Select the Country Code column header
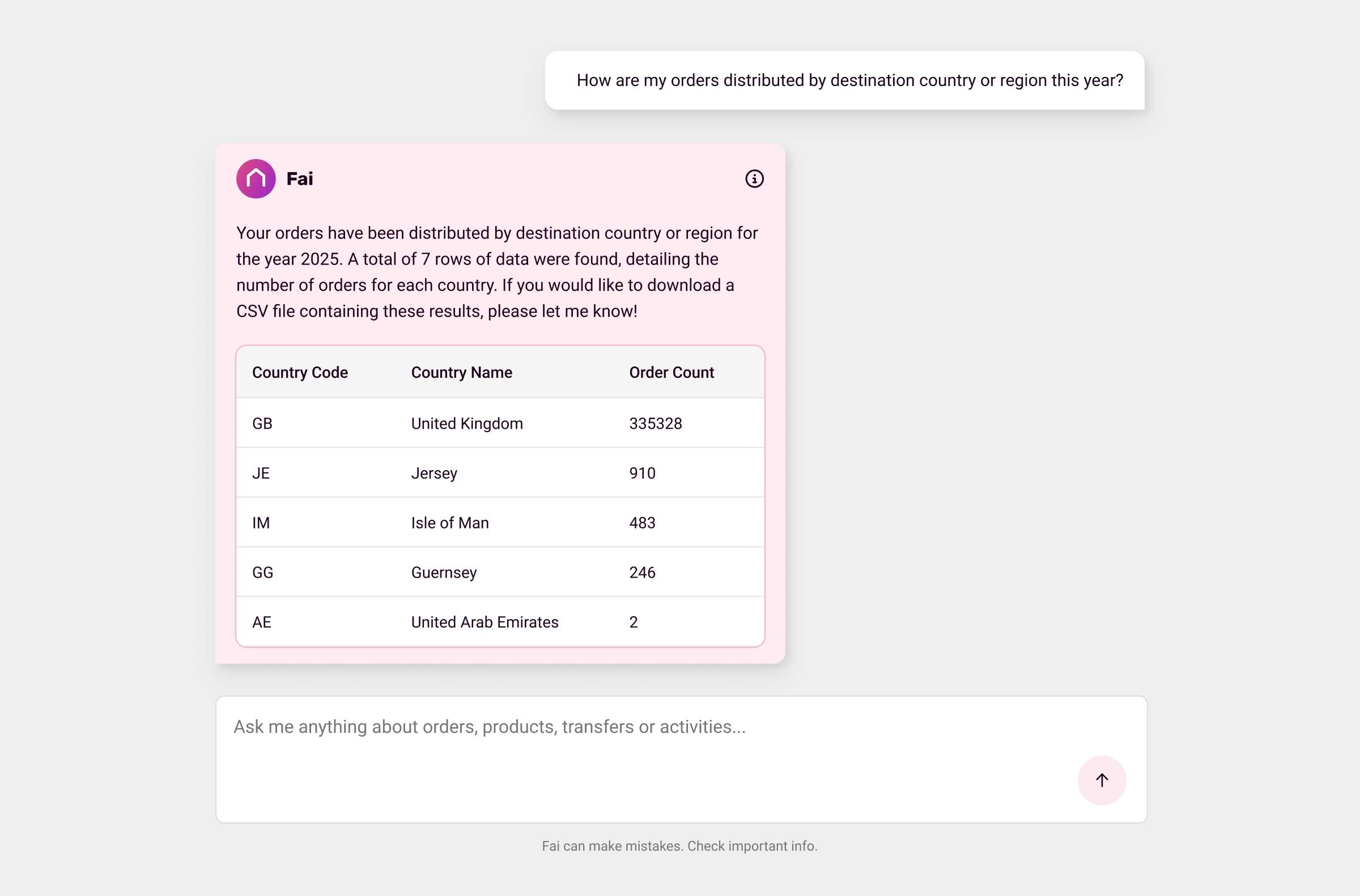 pyautogui.click(x=300, y=372)
